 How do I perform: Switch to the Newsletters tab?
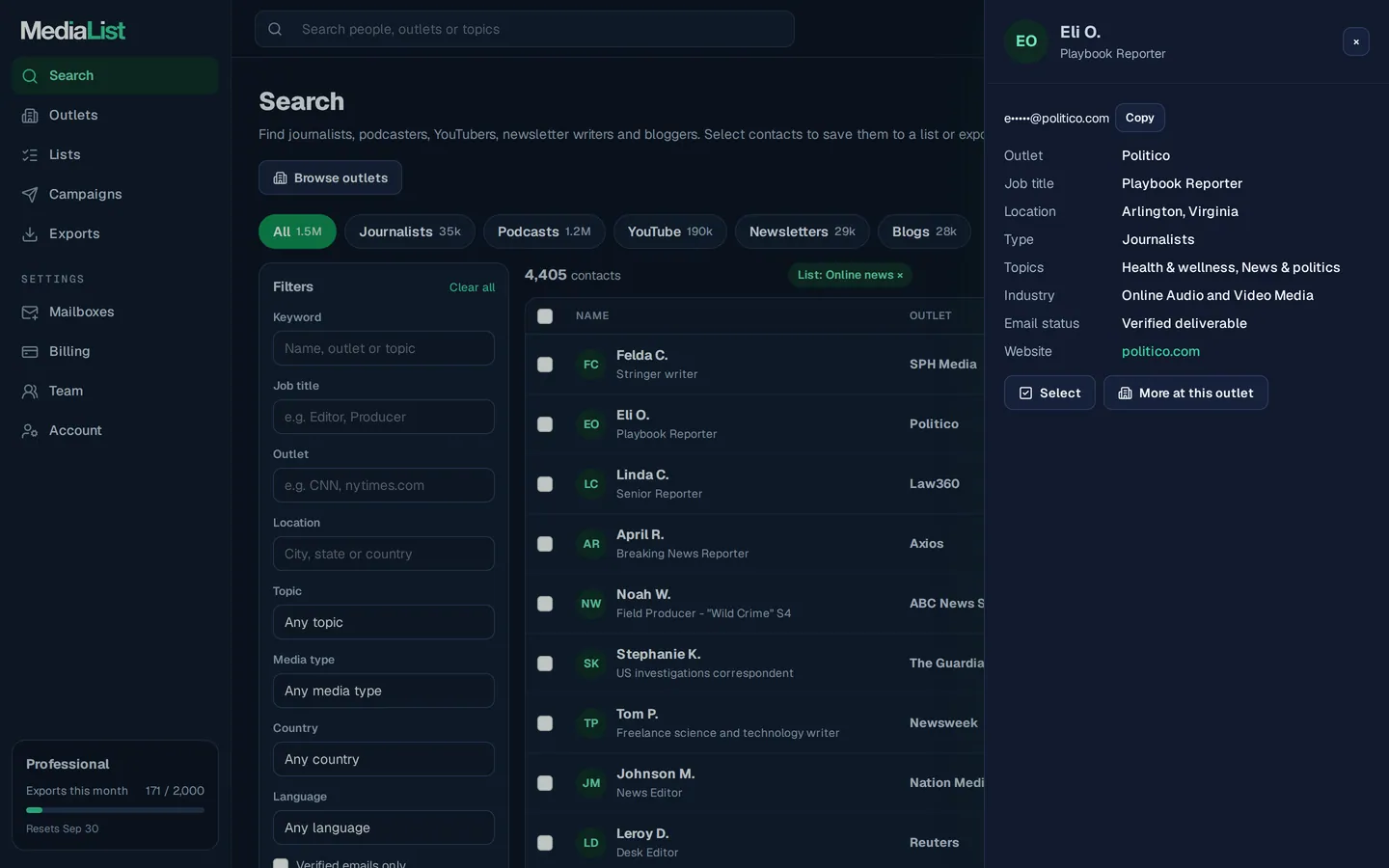pyautogui.click(x=803, y=231)
